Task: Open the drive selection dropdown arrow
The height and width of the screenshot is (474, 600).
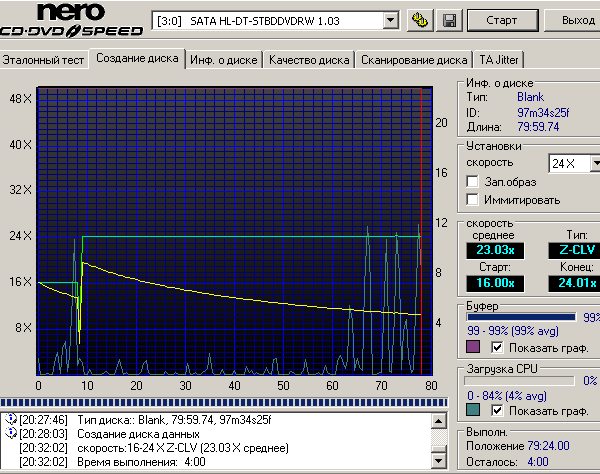Action: [390, 20]
